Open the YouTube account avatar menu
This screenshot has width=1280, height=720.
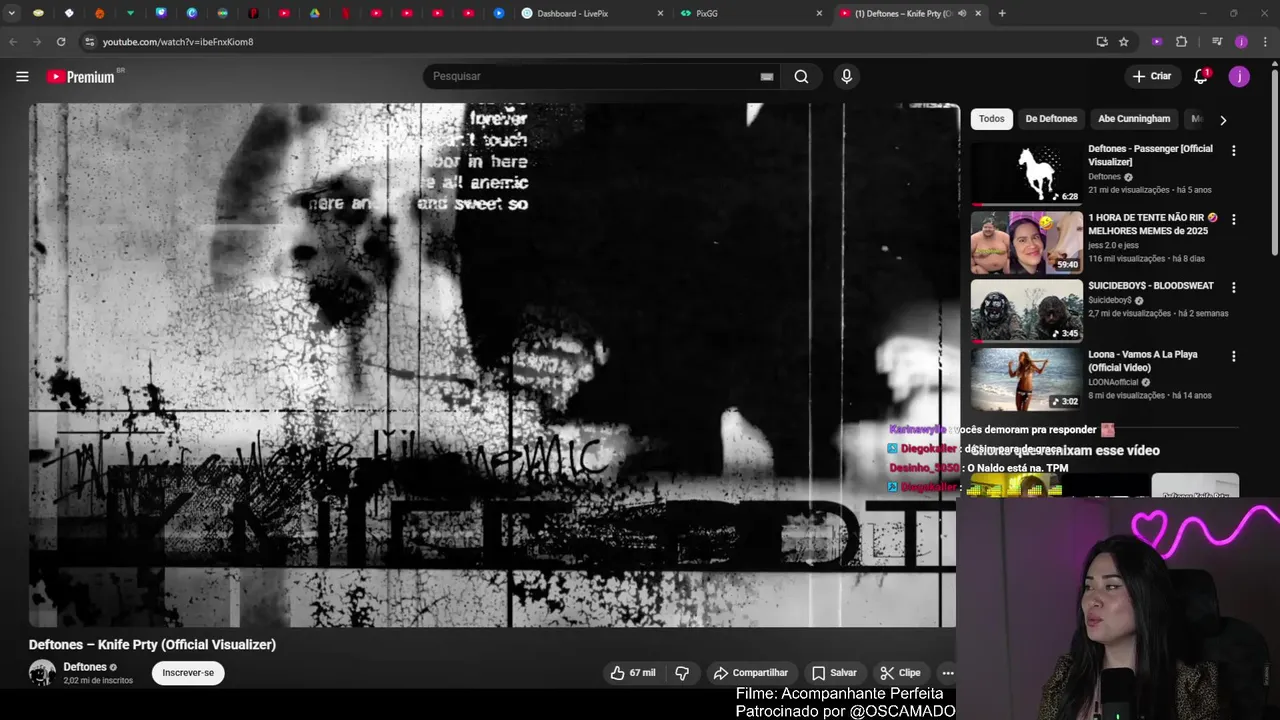(x=1239, y=76)
